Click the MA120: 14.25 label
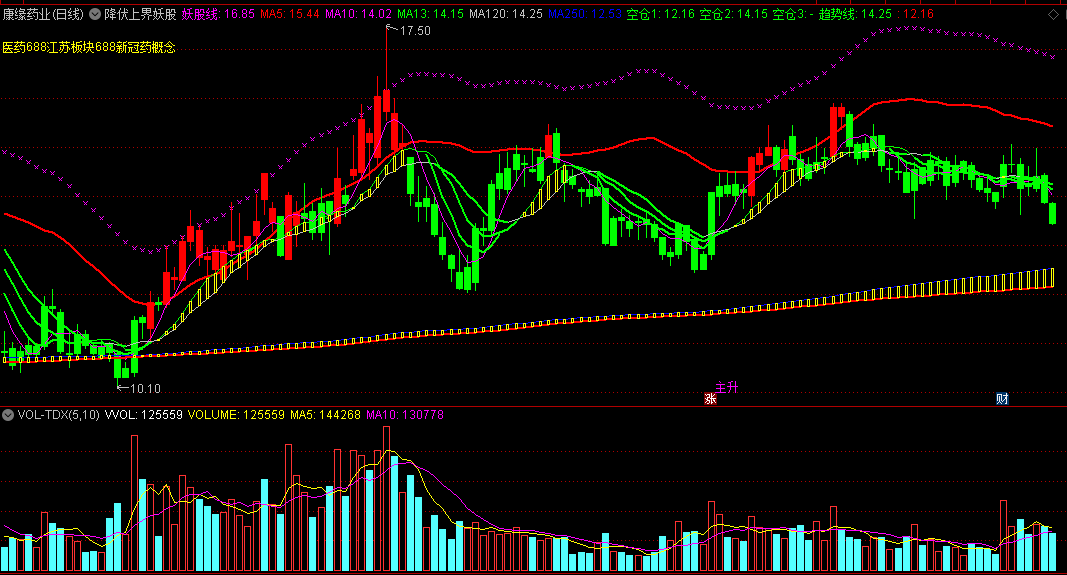The image size is (1067, 575). click(506, 14)
